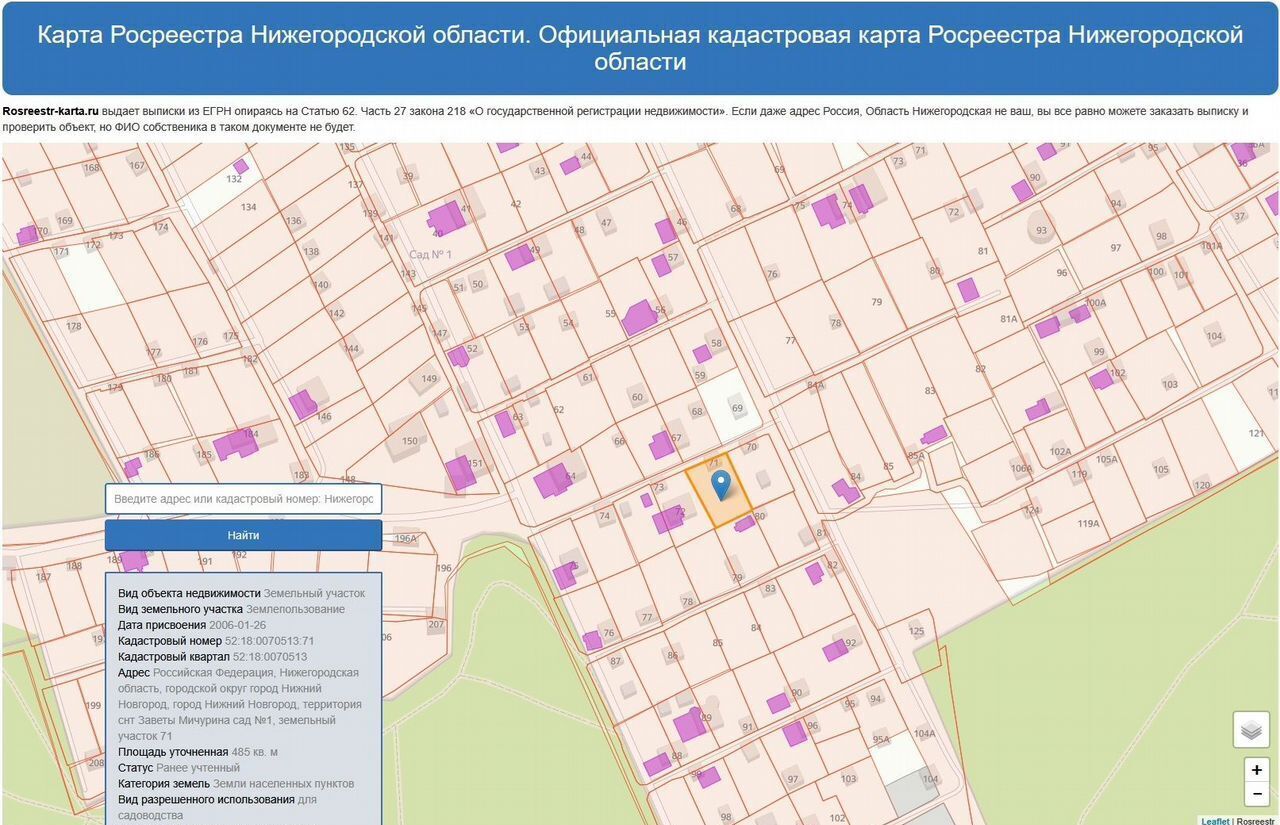Select parcel 207 on the map

pyautogui.click(x=436, y=625)
